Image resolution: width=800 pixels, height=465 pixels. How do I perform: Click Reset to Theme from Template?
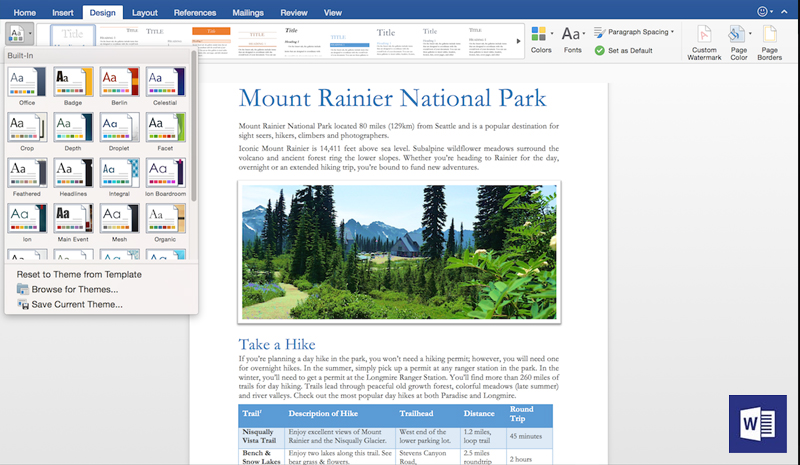(x=79, y=275)
